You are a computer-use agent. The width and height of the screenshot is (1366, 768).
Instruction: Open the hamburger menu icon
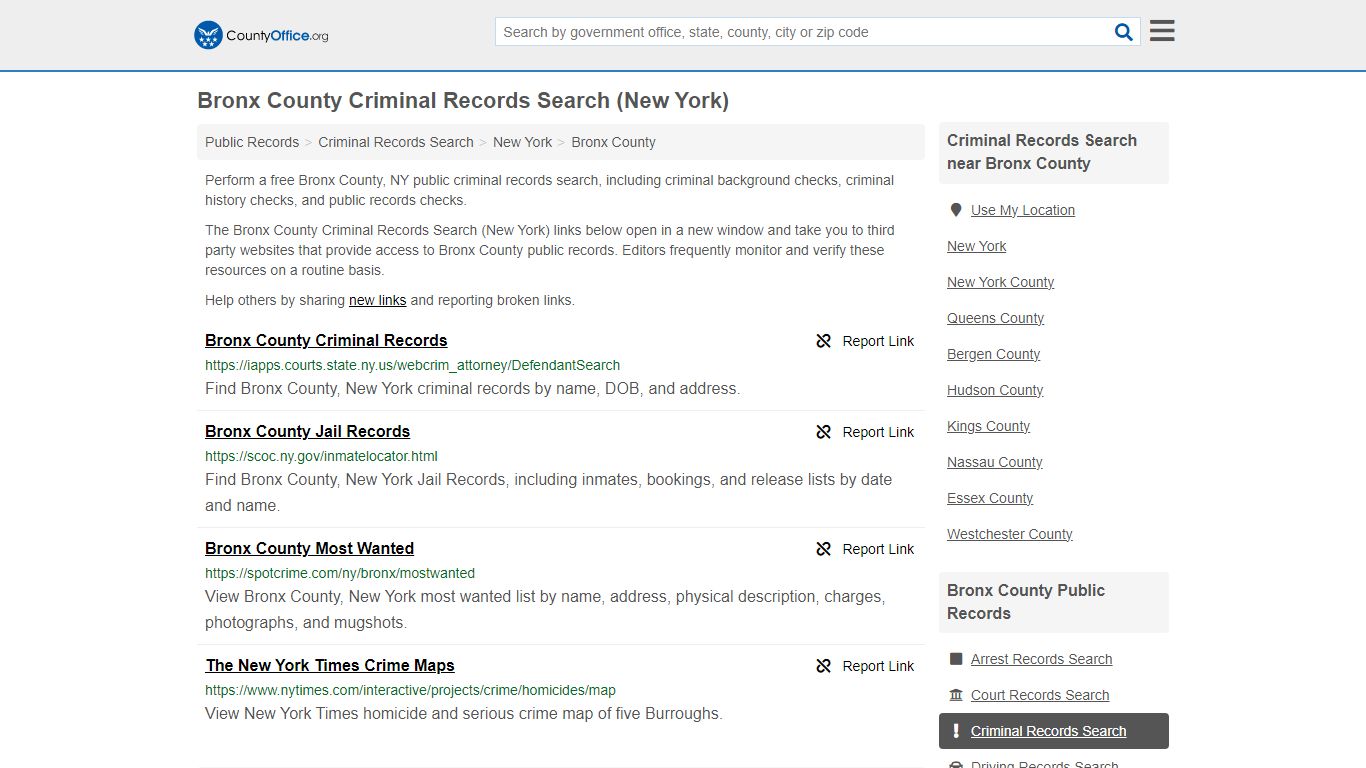click(x=1162, y=31)
